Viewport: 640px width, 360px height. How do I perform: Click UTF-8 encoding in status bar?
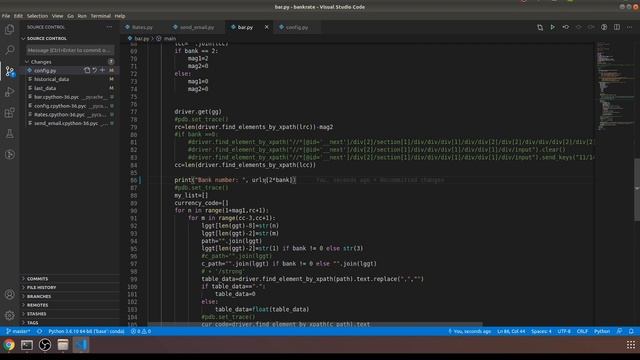[x=564, y=331]
